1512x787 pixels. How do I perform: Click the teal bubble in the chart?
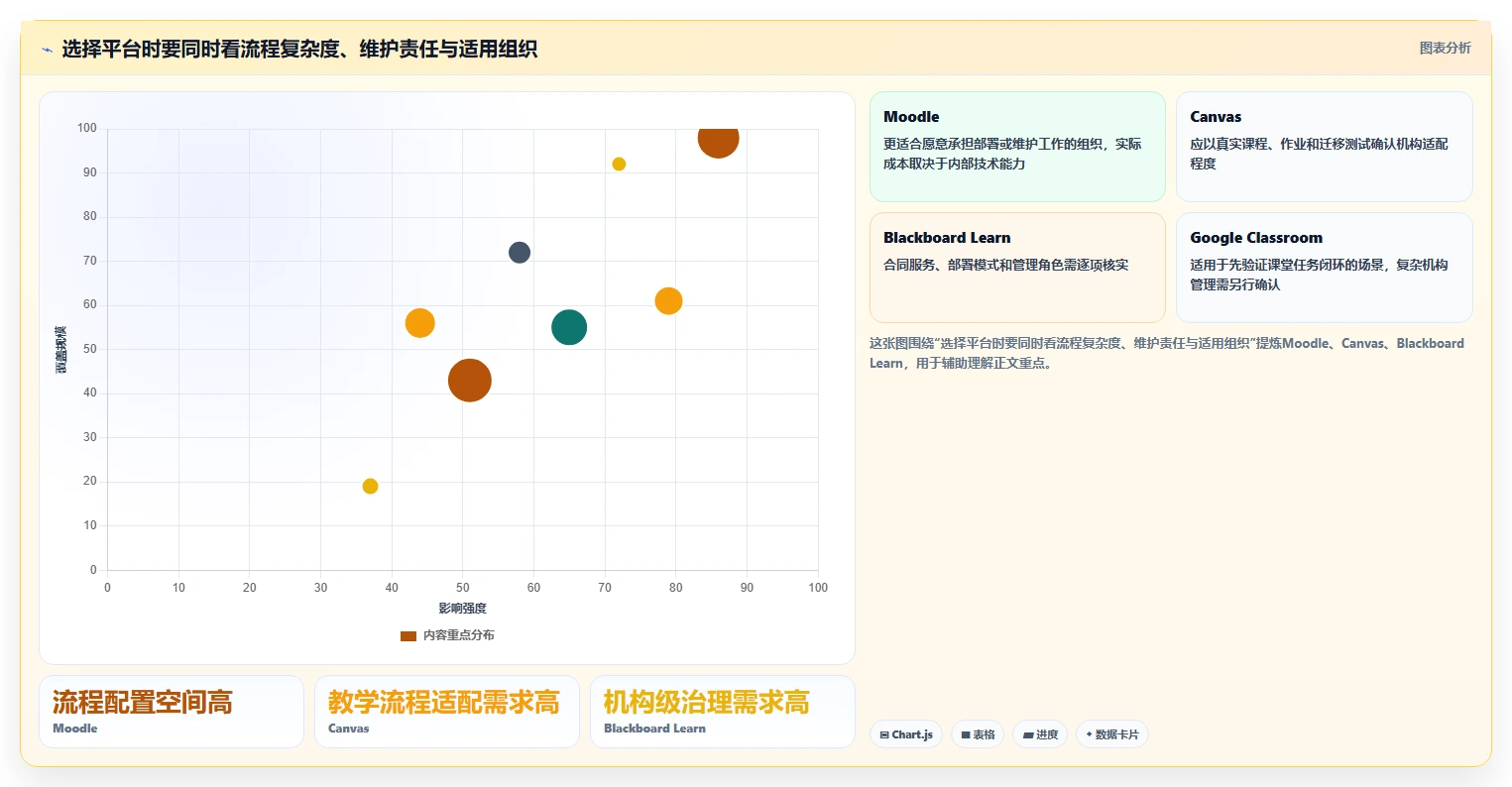tap(569, 327)
